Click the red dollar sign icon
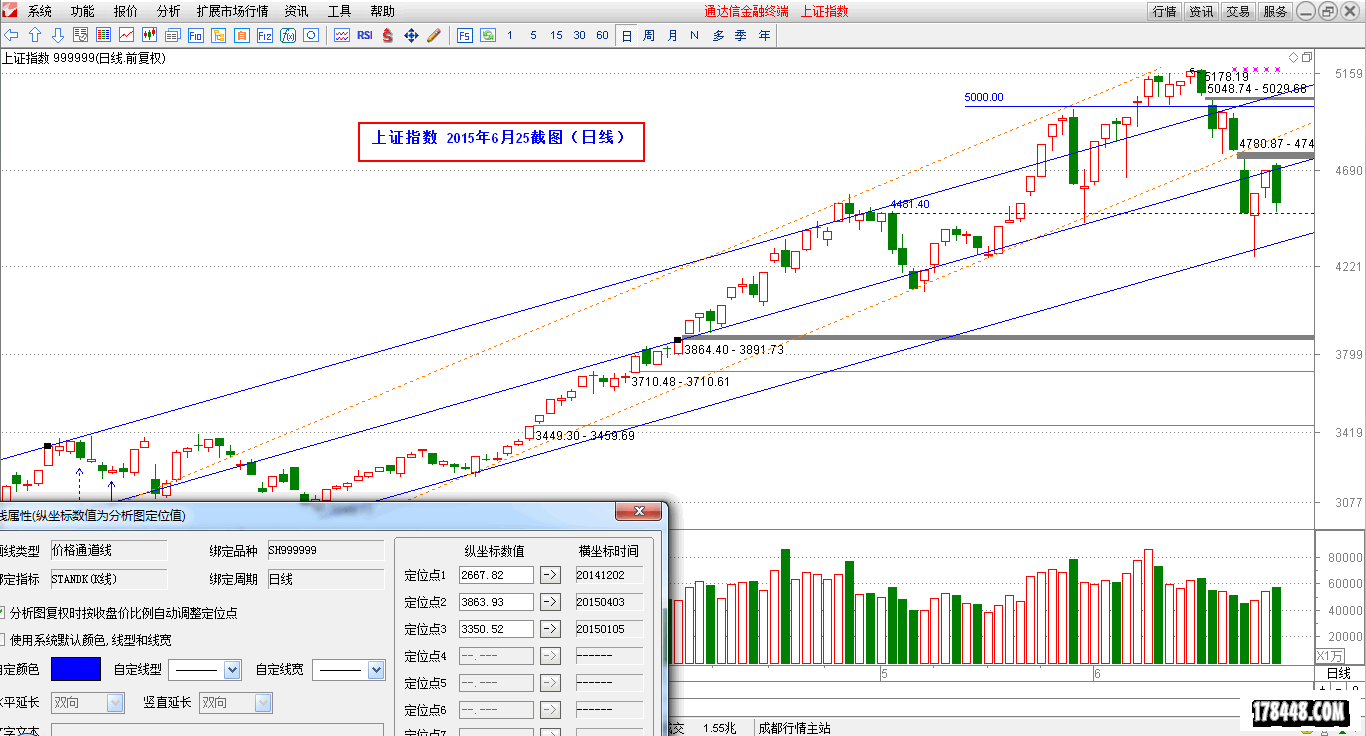Screen dimensions: 1366x736 point(388,35)
